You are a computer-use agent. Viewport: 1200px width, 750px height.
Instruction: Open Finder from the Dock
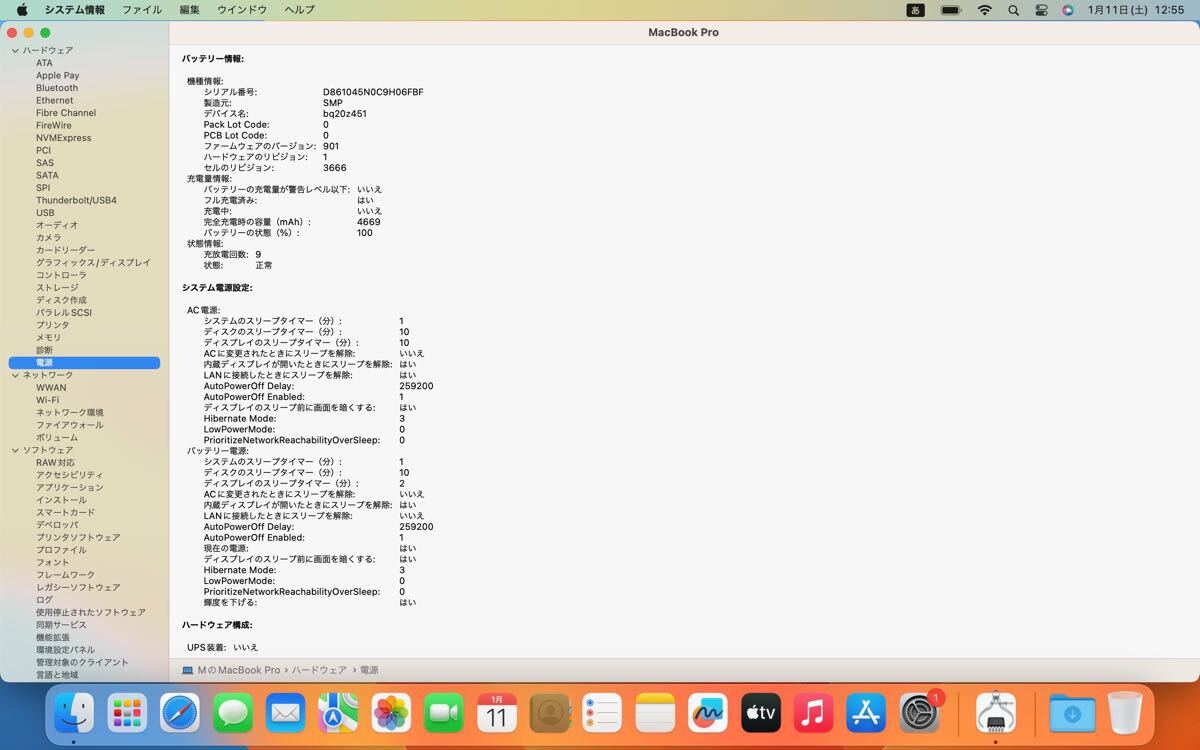(x=74, y=713)
